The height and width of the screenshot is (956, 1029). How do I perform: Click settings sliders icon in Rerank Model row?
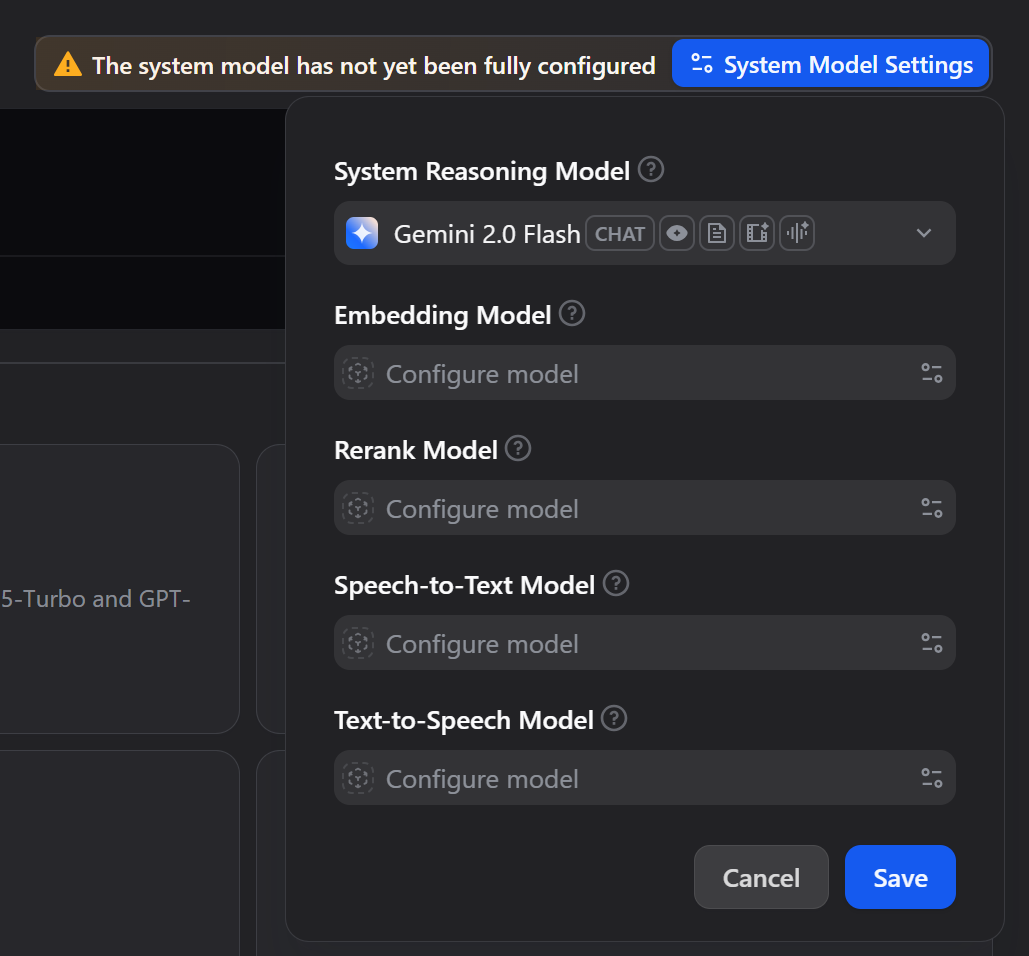[x=931, y=508]
